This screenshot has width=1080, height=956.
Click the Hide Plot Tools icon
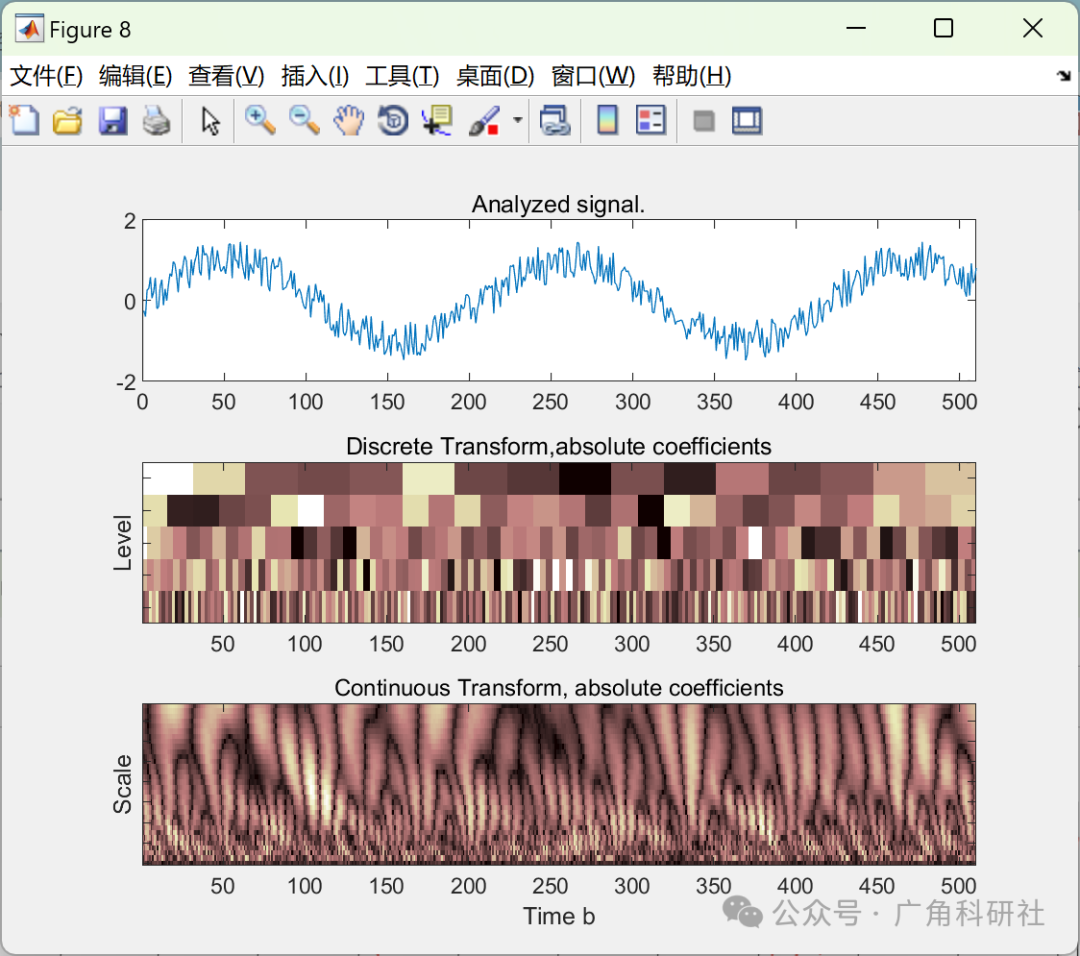[x=703, y=121]
